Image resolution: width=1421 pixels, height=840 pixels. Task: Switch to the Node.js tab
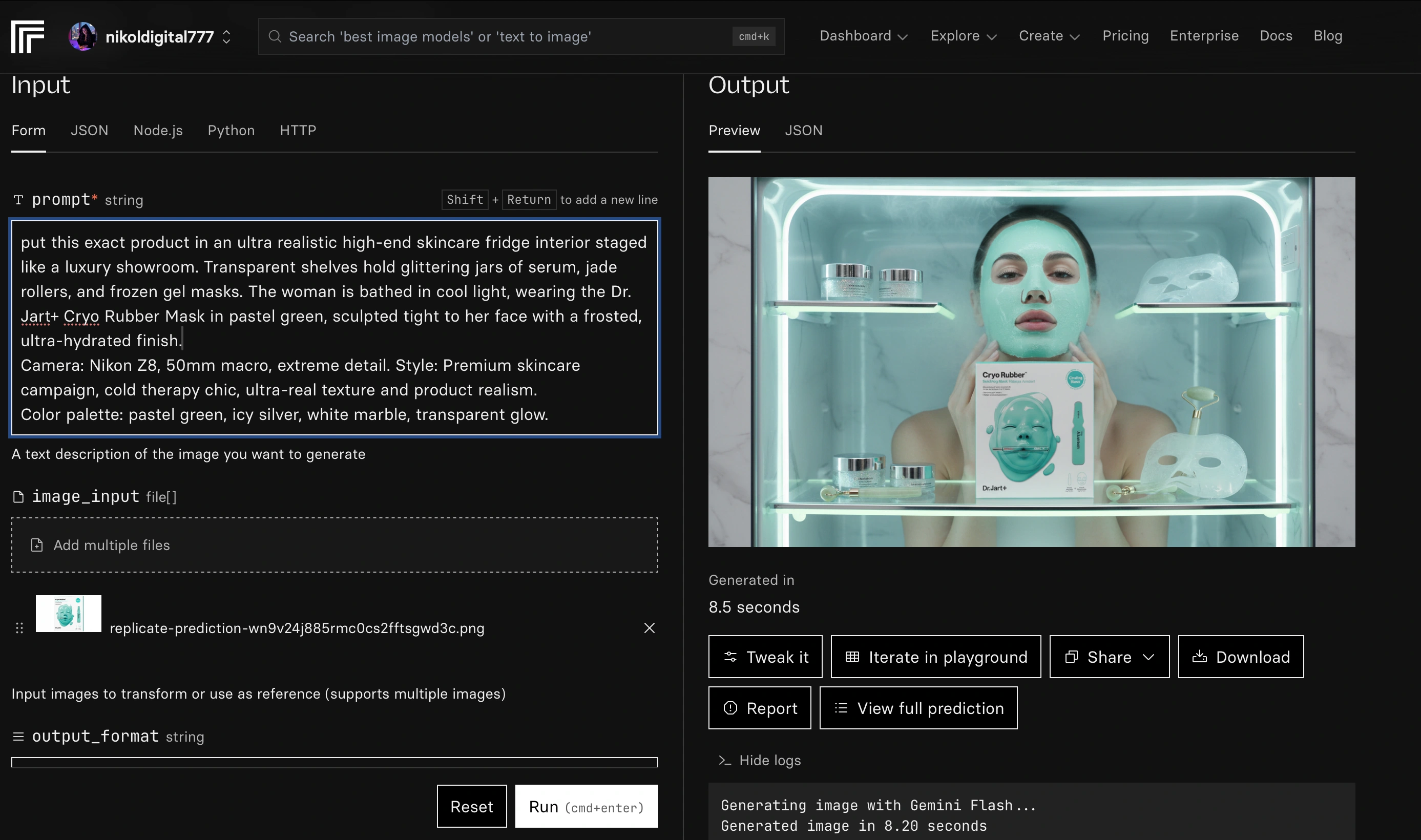(x=158, y=131)
